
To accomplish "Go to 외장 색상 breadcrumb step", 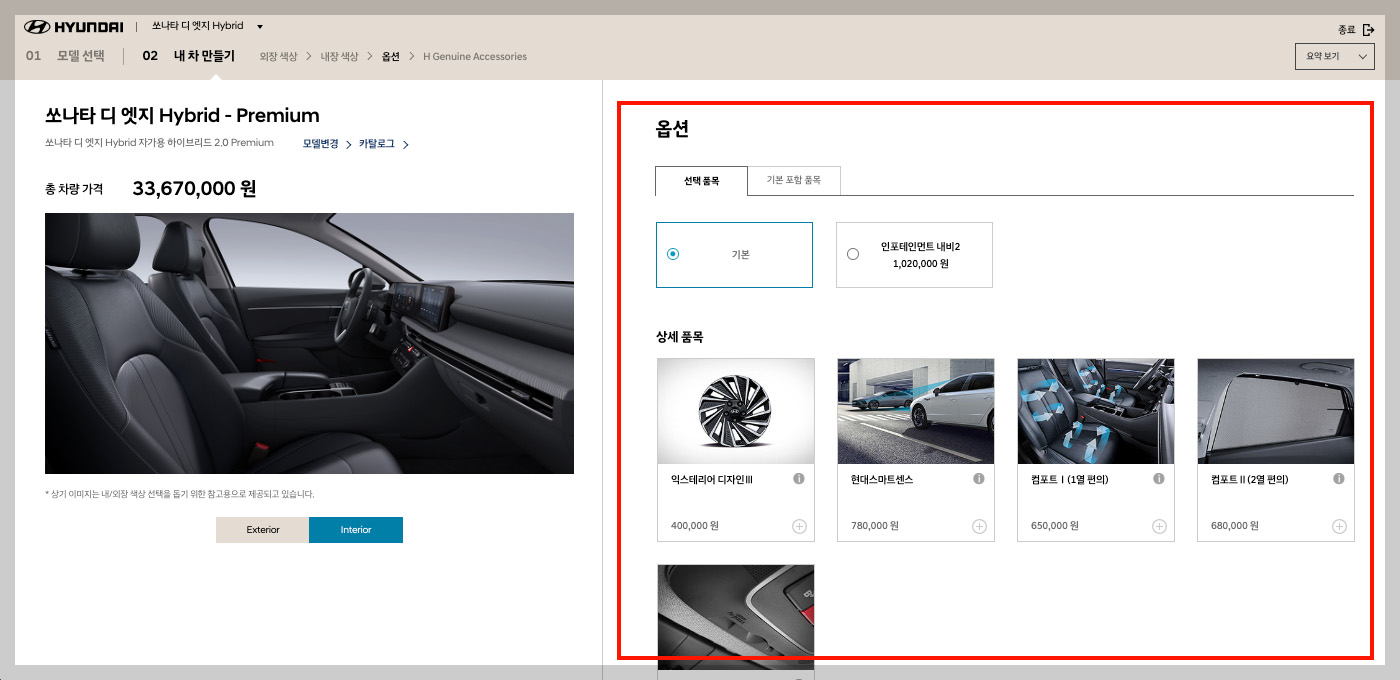I will coord(278,57).
